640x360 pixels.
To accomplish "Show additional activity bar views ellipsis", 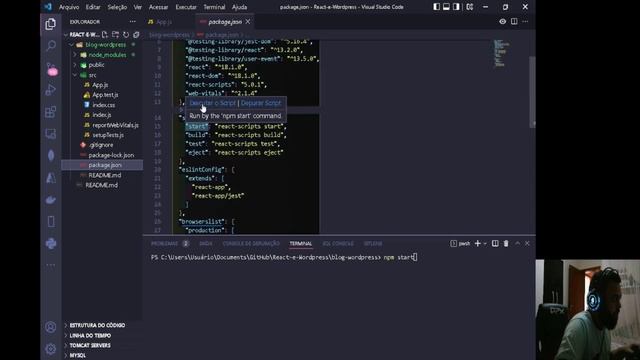I will [x=51, y=265].
